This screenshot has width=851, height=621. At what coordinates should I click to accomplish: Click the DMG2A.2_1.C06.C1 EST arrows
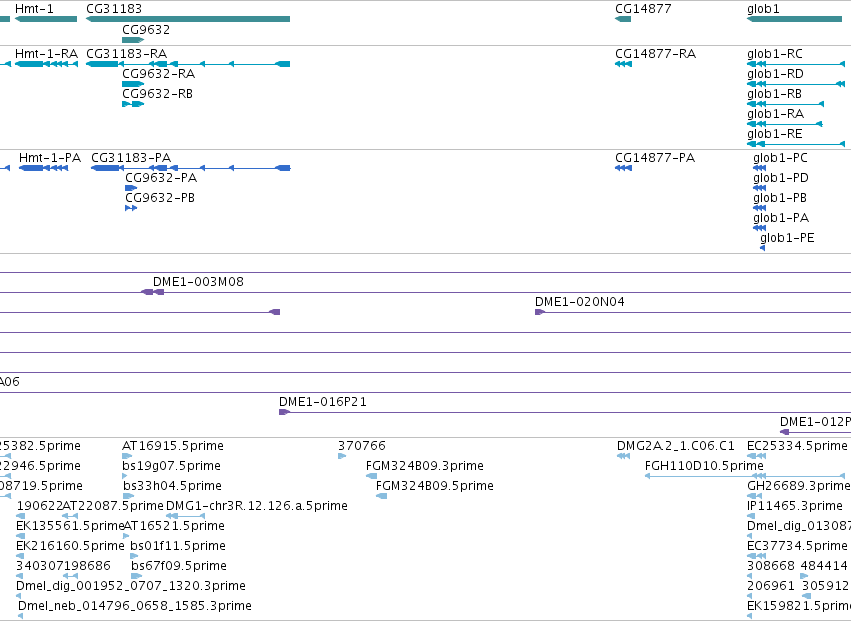click(x=624, y=456)
